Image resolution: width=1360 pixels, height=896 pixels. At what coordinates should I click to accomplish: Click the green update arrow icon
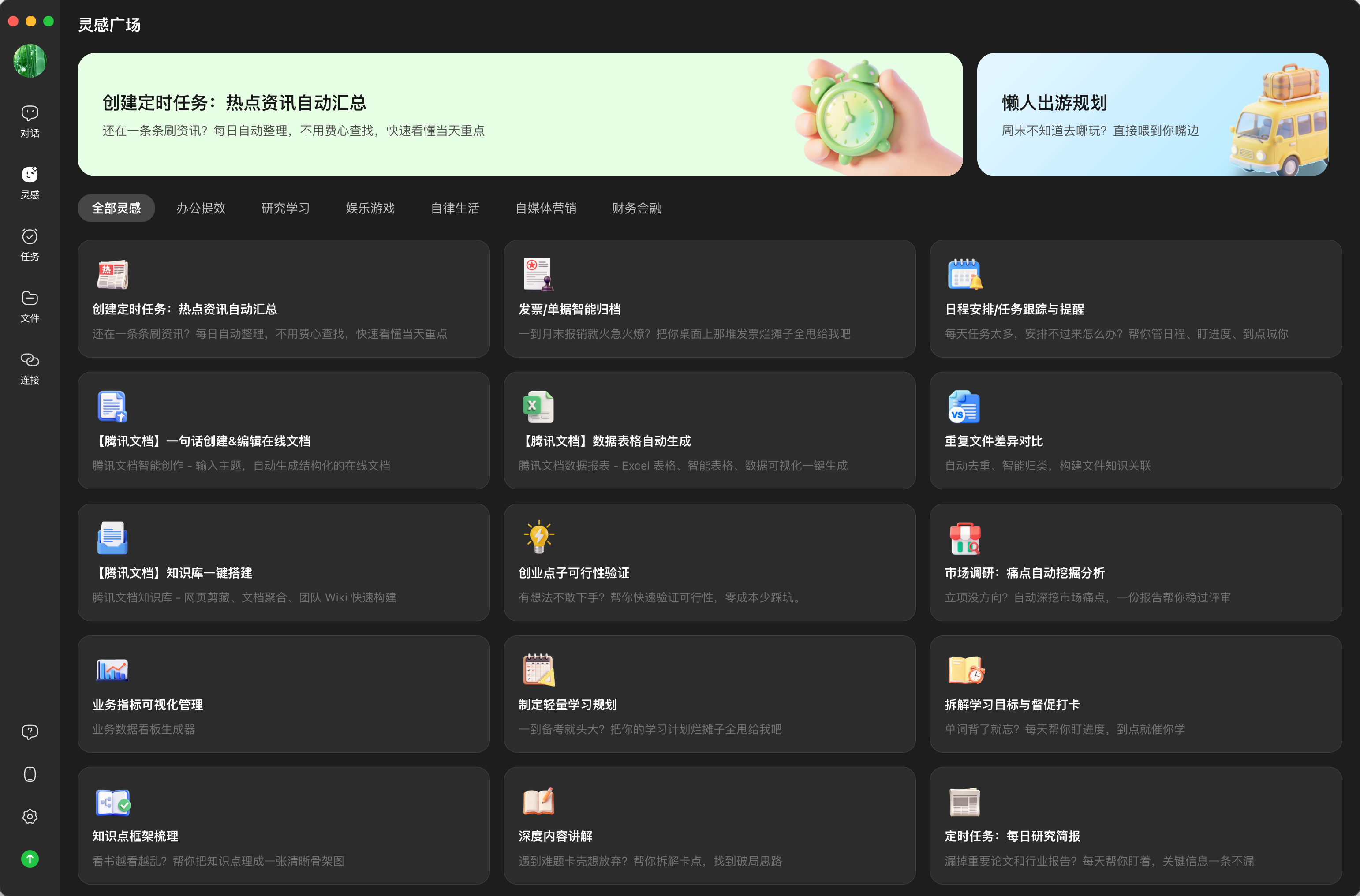point(30,859)
